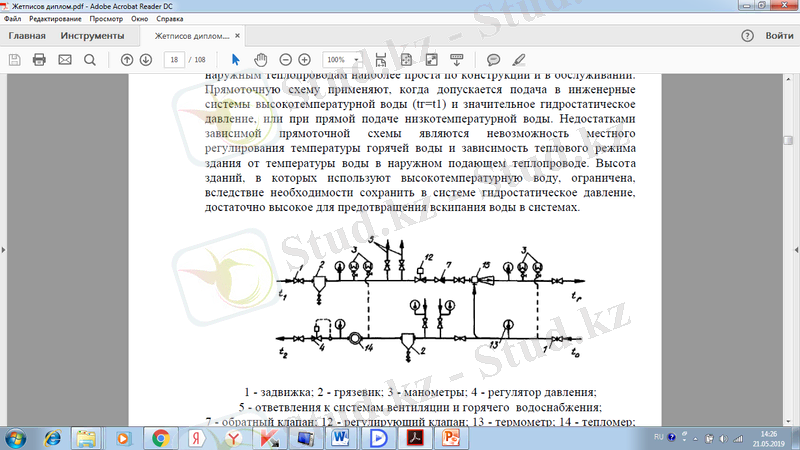The height and width of the screenshot is (450, 800).
Task: Open the search magnifier tool
Action: coord(90,59)
